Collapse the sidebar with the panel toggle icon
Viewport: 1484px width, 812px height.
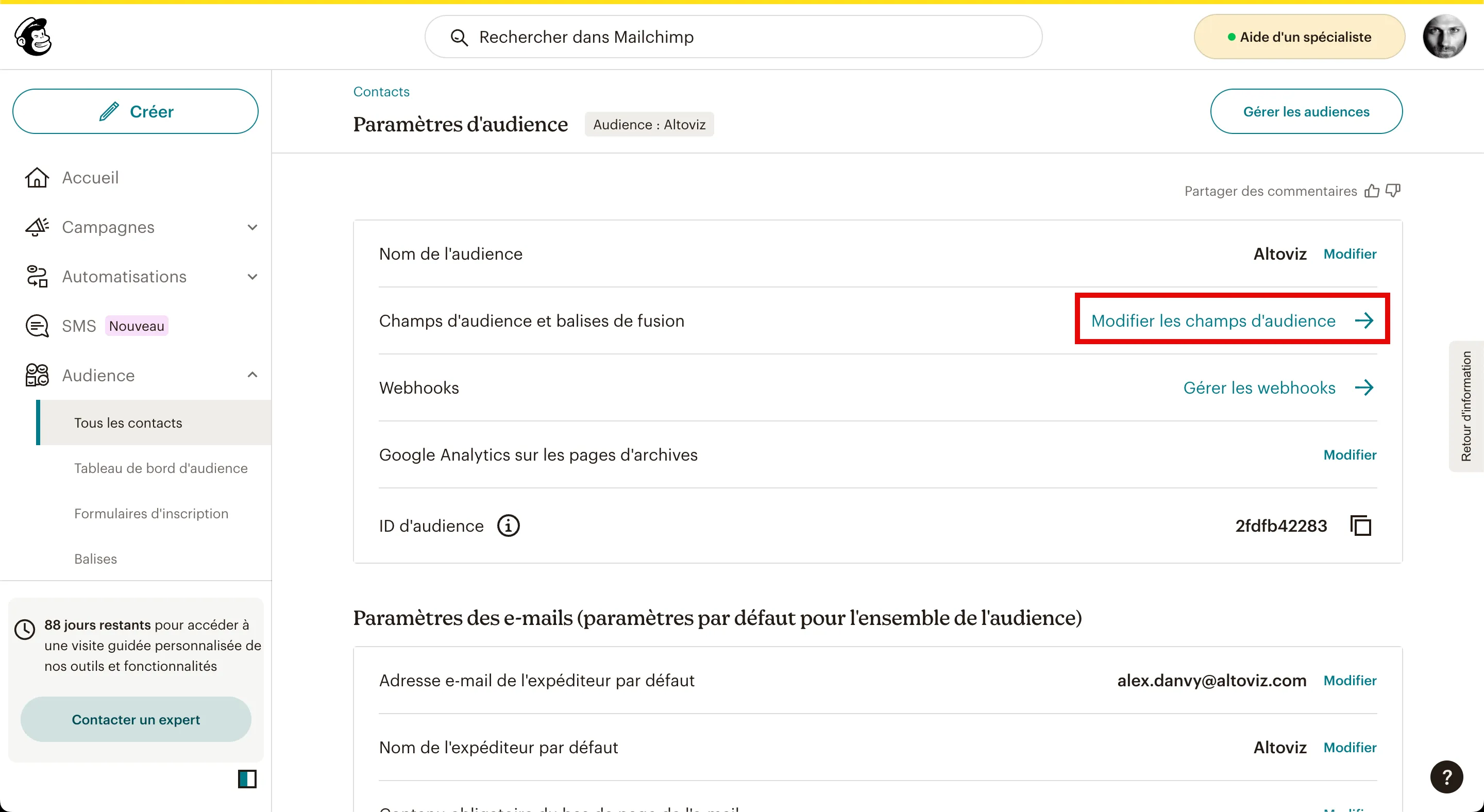tap(247, 779)
